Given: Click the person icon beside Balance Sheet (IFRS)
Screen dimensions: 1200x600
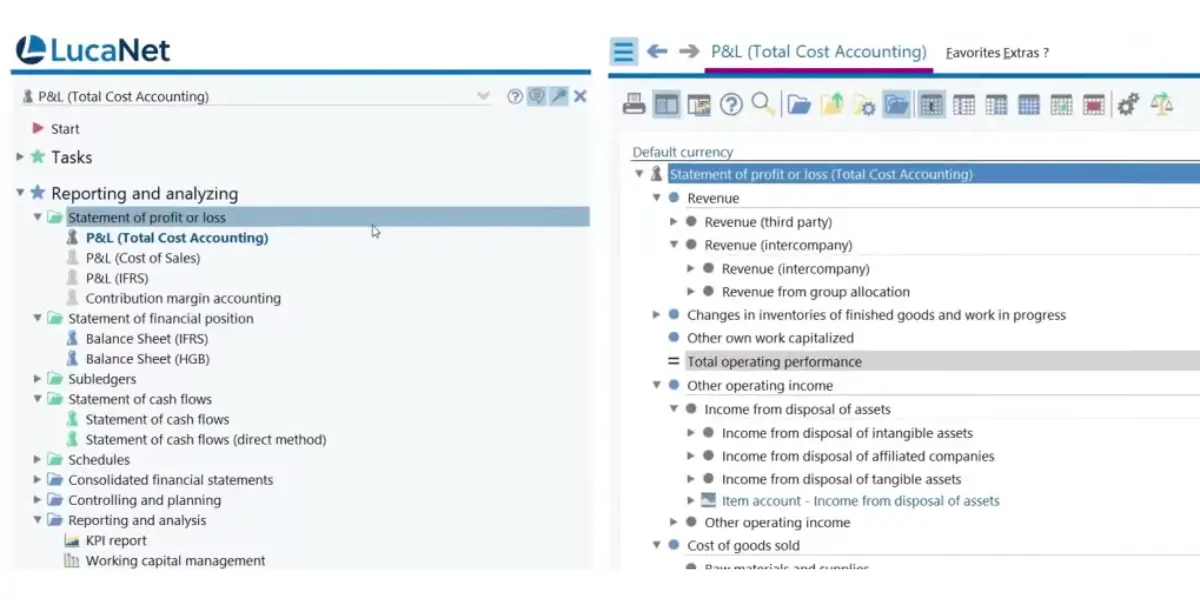Looking at the screenshot, I should (72, 338).
